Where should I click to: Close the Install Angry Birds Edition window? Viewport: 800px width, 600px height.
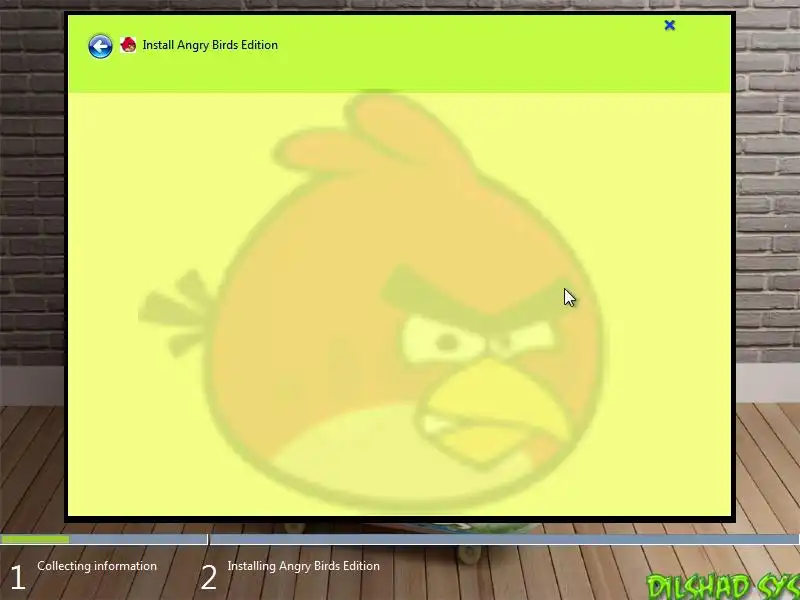(x=669, y=25)
